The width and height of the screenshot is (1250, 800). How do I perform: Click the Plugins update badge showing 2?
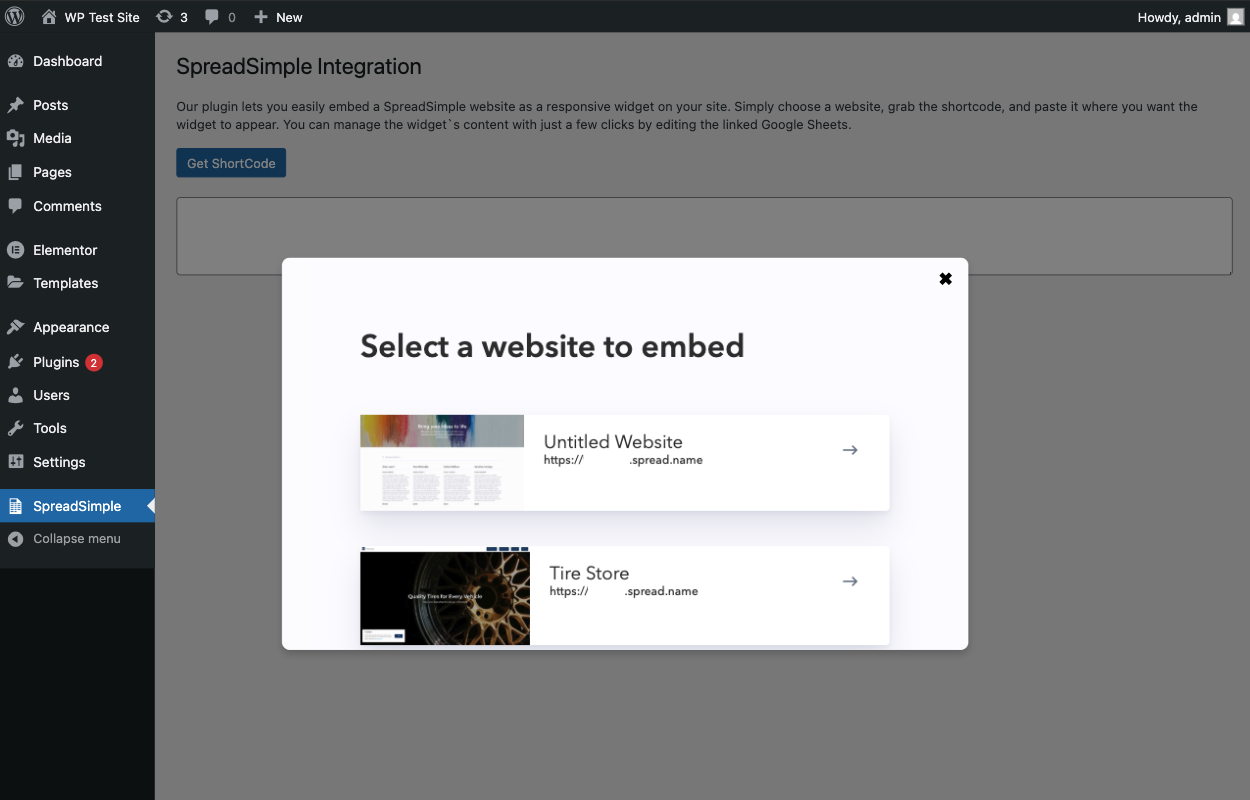pyautogui.click(x=94, y=363)
